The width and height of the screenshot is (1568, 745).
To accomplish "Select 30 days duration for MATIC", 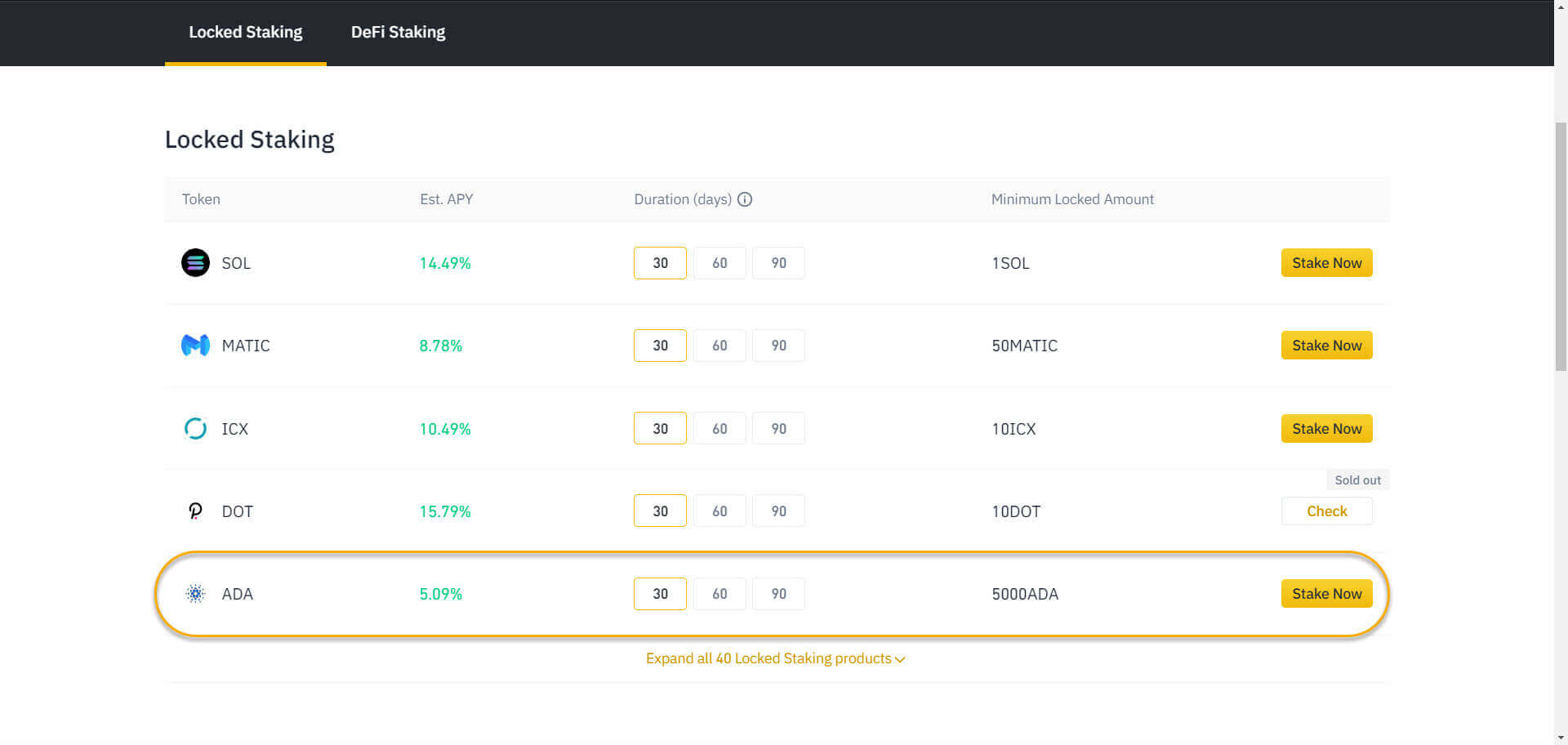I will [660, 346].
